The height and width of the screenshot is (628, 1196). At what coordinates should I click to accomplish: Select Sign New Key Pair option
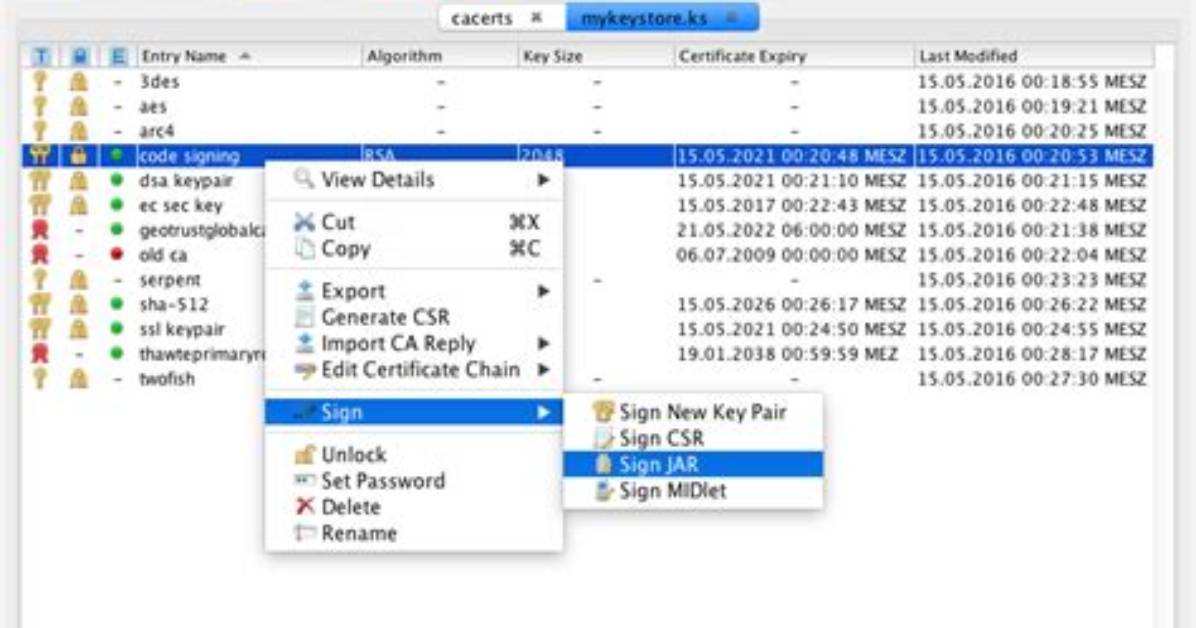pos(693,412)
